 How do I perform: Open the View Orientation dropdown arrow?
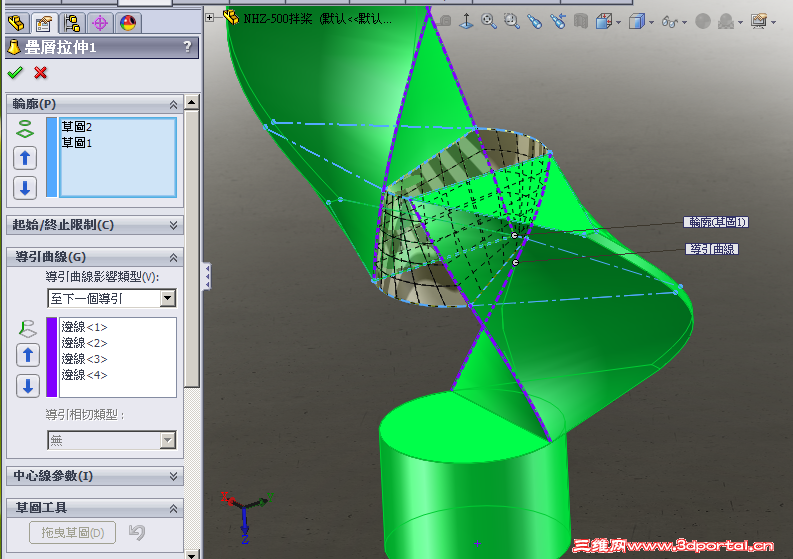tap(619, 22)
